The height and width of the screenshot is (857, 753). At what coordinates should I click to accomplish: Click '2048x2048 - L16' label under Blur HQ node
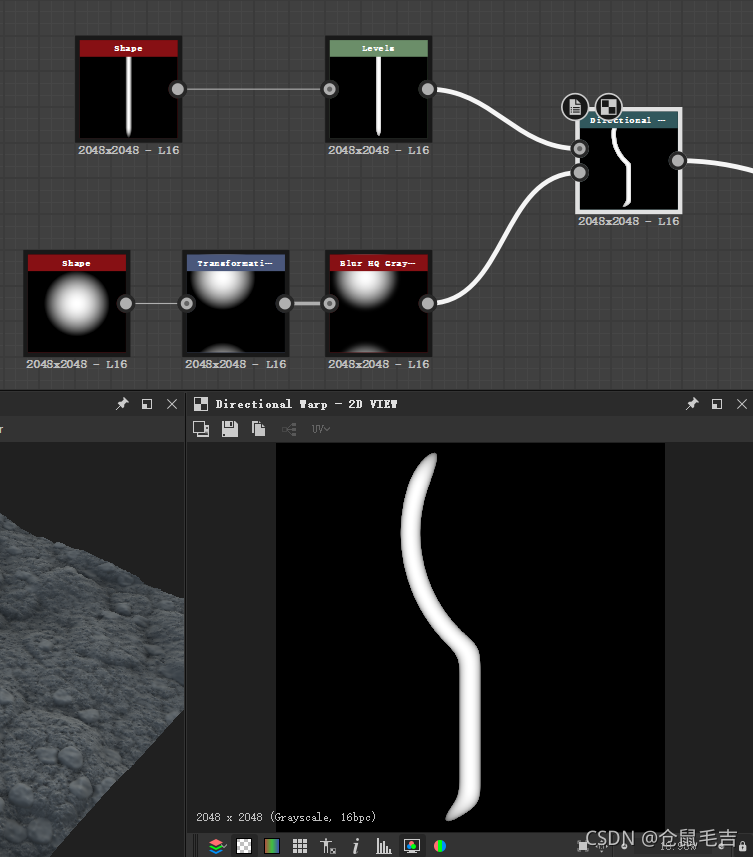click(x=379, y=364)
